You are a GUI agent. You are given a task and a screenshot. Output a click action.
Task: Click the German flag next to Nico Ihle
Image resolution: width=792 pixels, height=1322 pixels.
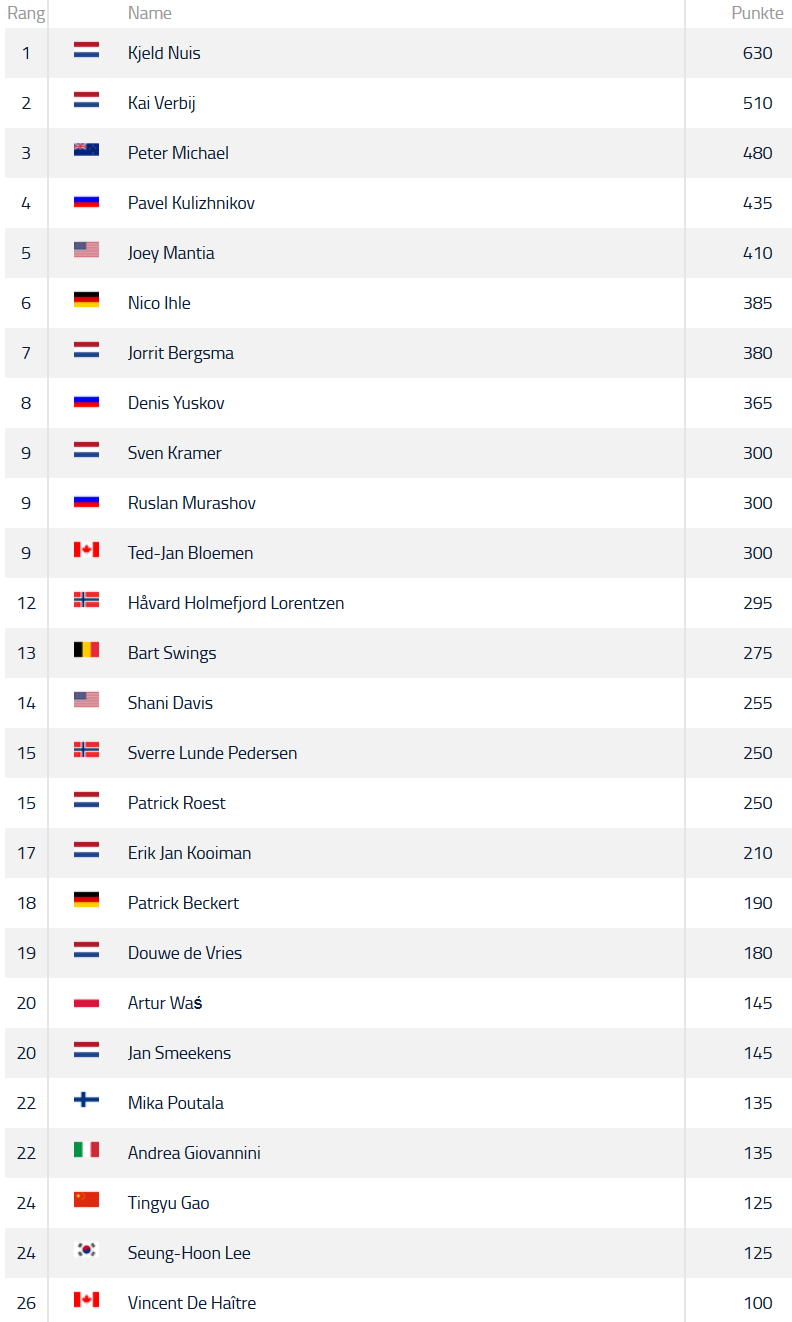(x=86, y=300)
